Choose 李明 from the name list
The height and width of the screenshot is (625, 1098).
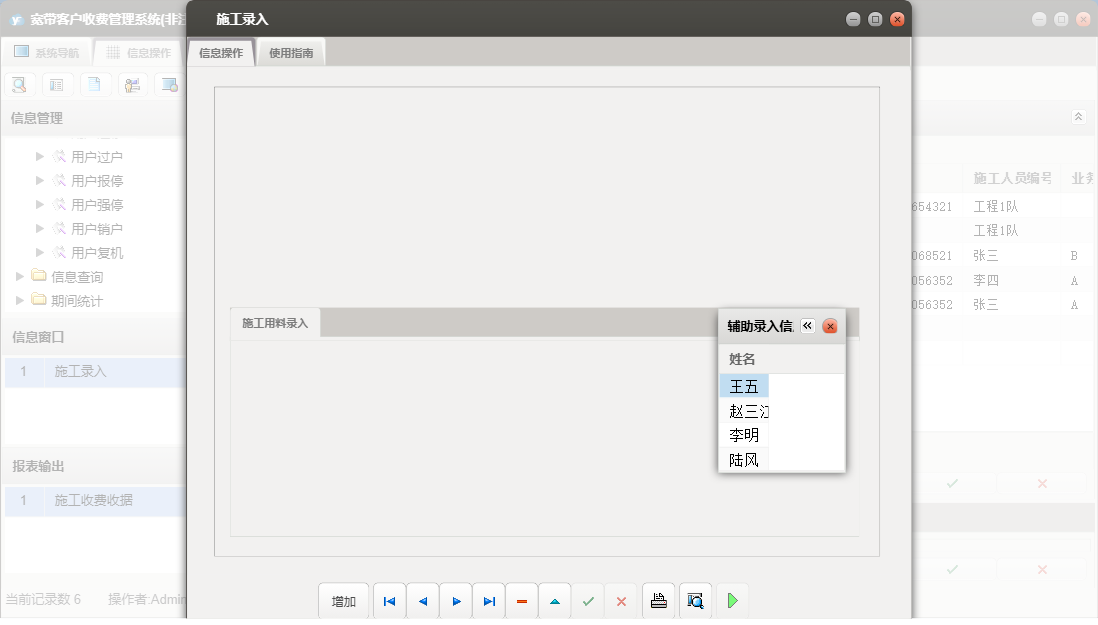point(744,435)
